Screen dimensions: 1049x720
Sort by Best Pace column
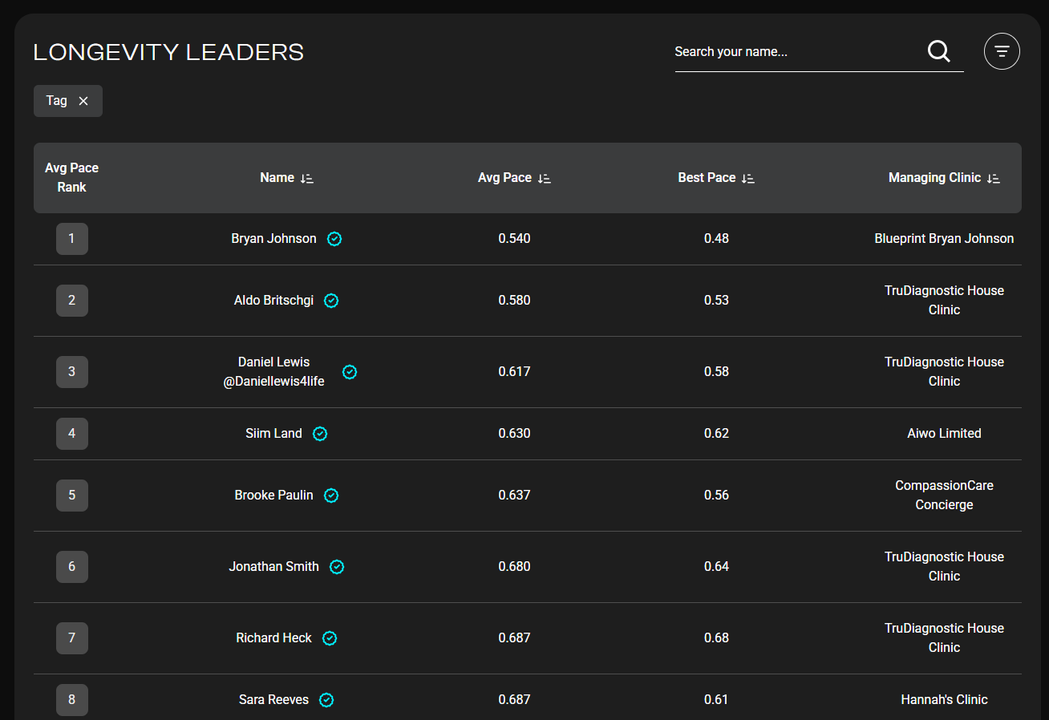[x=748, y=178]
